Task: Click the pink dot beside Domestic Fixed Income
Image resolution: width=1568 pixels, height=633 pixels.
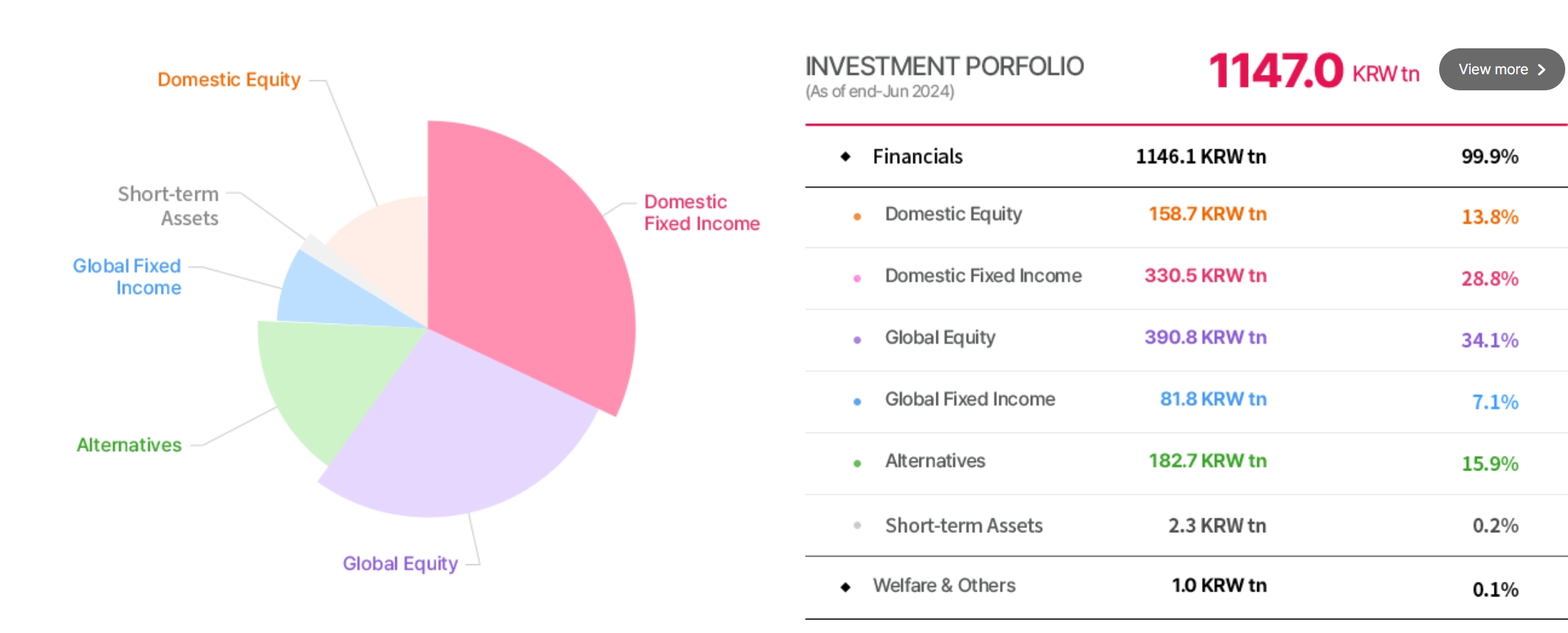Action: tap(857, 278)
